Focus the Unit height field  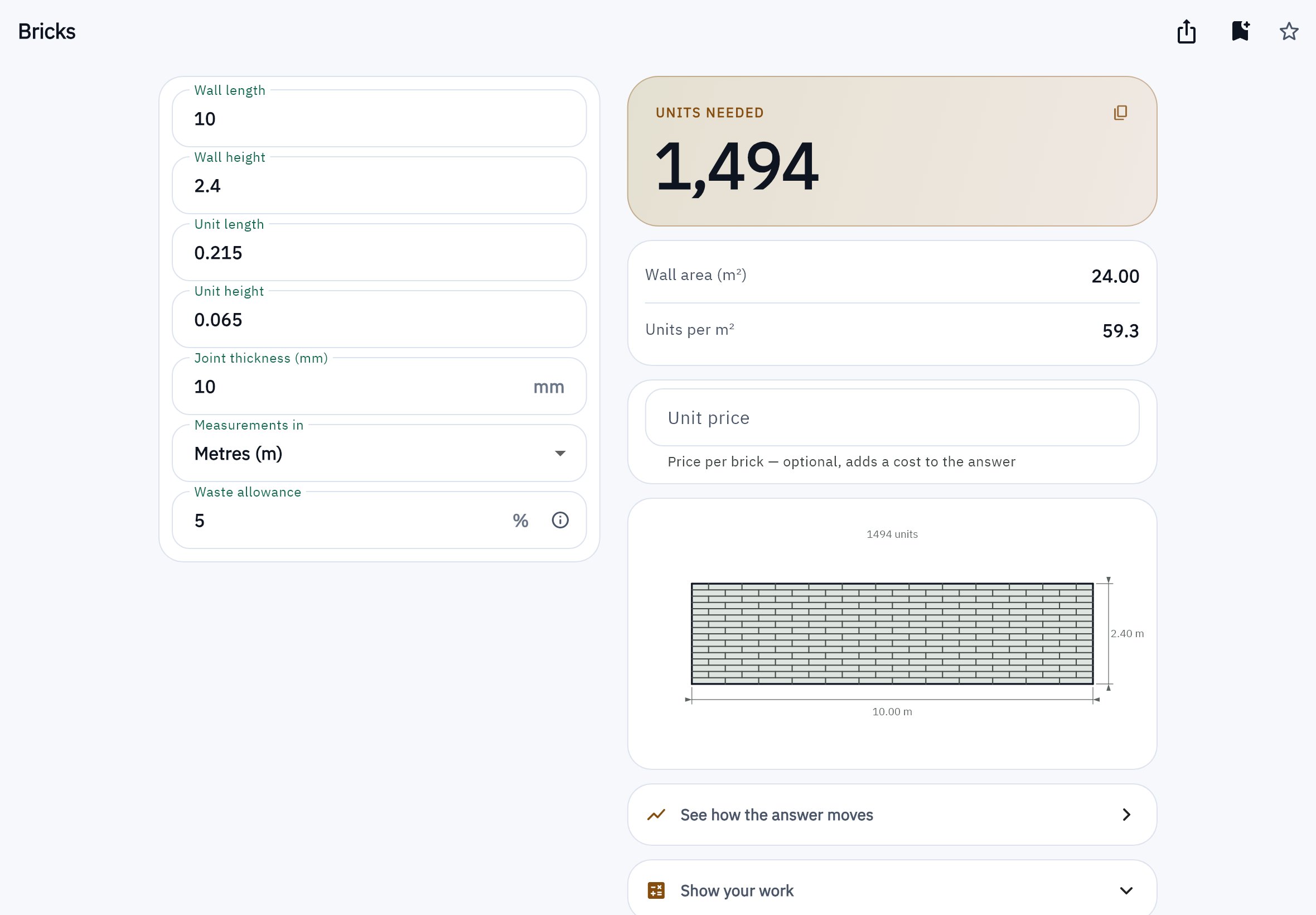click(379, 320)
